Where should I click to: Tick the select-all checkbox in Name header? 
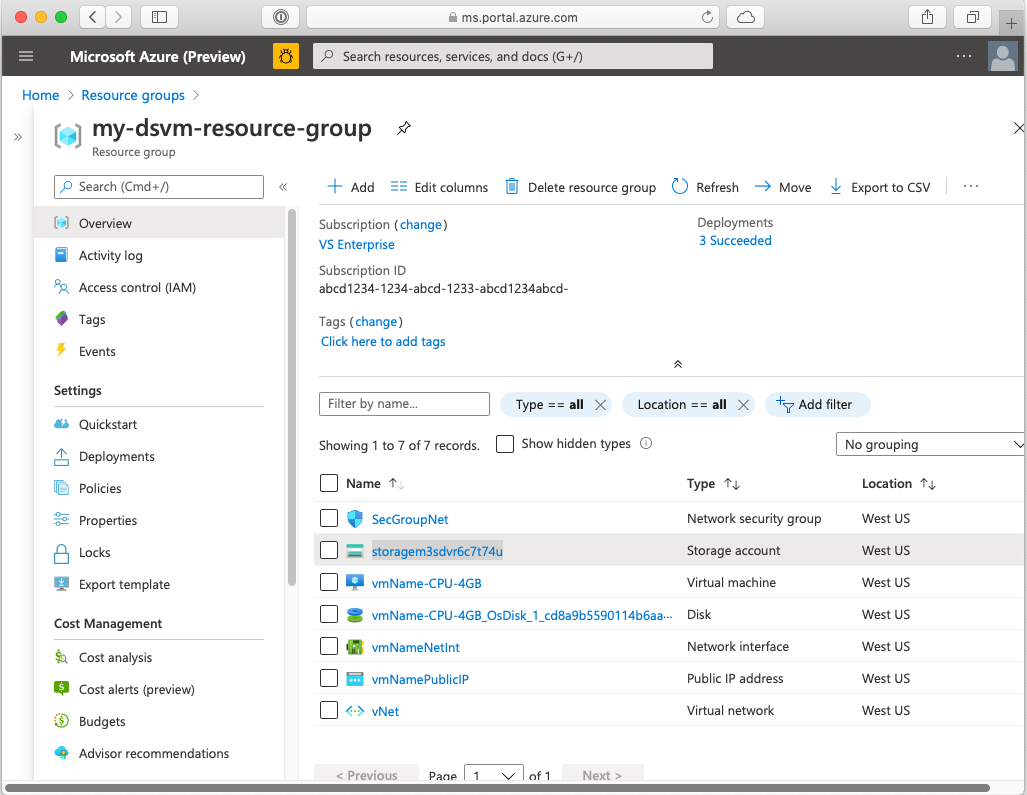click(x=329, y=484)
